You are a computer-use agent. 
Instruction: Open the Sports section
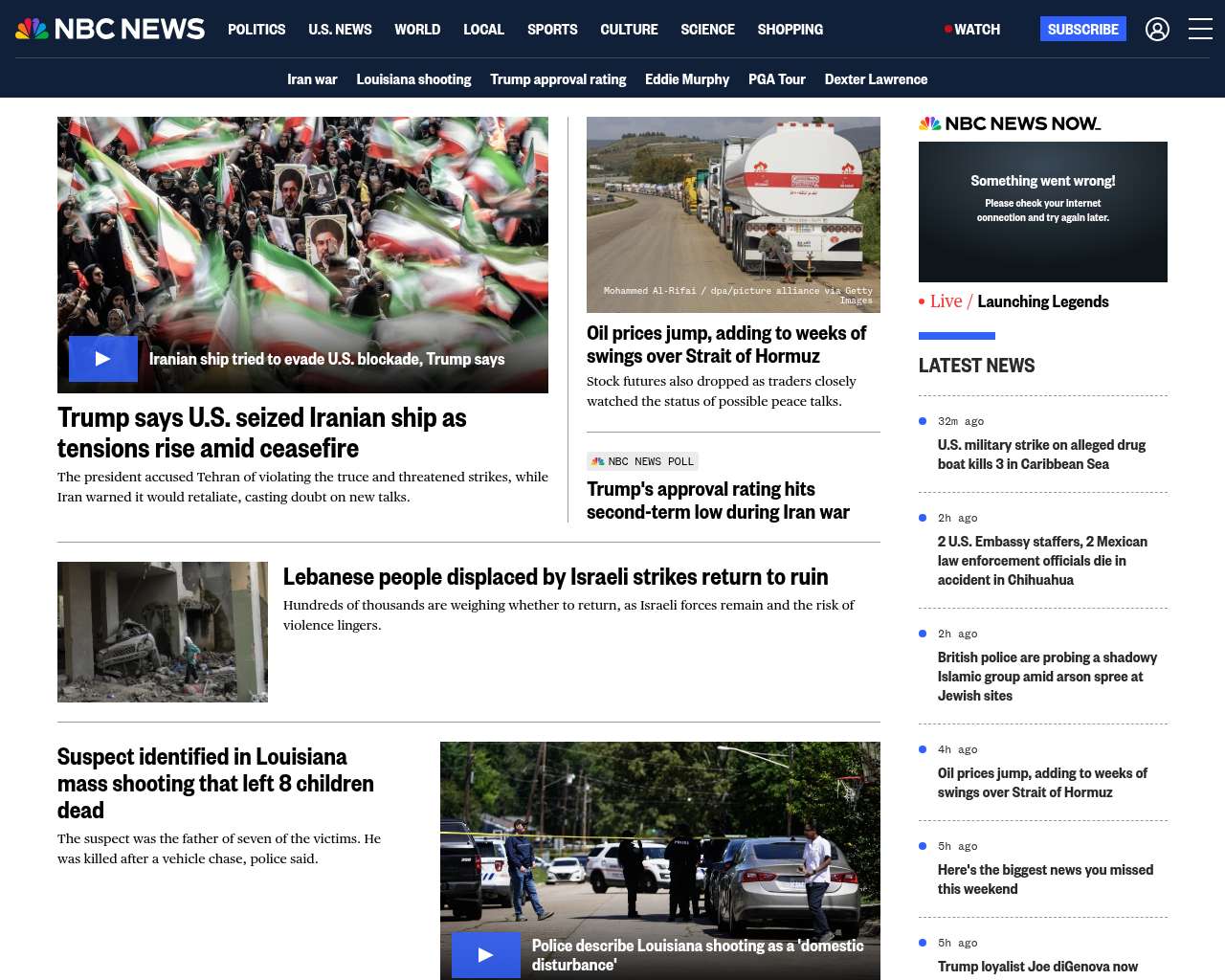click(x=552, y=30)
